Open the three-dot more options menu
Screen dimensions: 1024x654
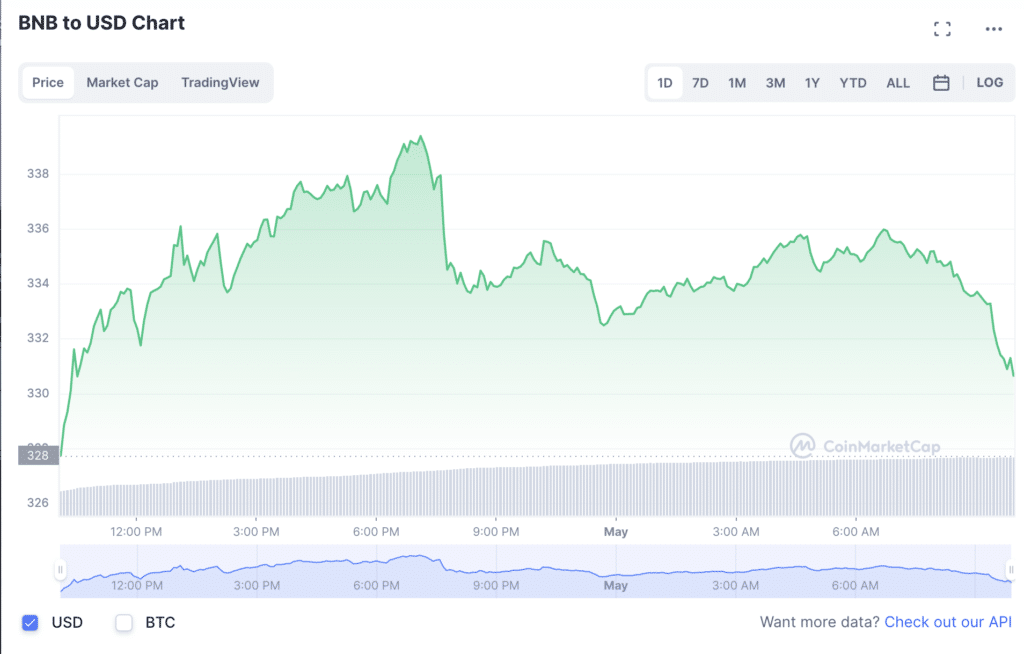coord(993,29)
